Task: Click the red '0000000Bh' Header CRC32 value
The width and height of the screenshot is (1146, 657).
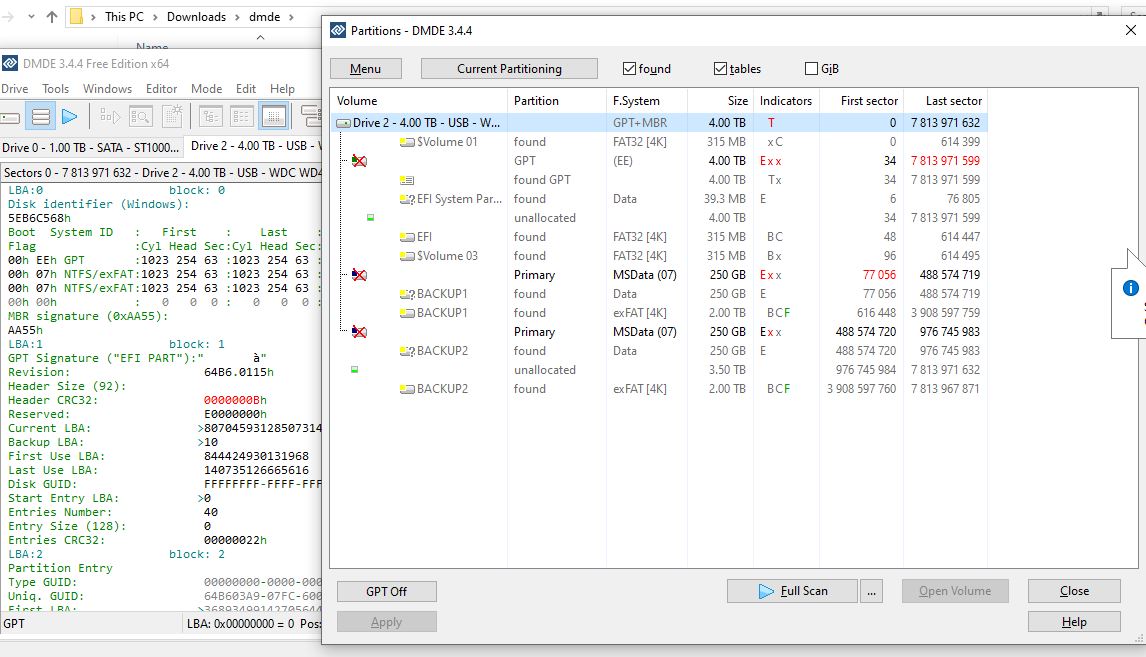Action: click(235, 400)
